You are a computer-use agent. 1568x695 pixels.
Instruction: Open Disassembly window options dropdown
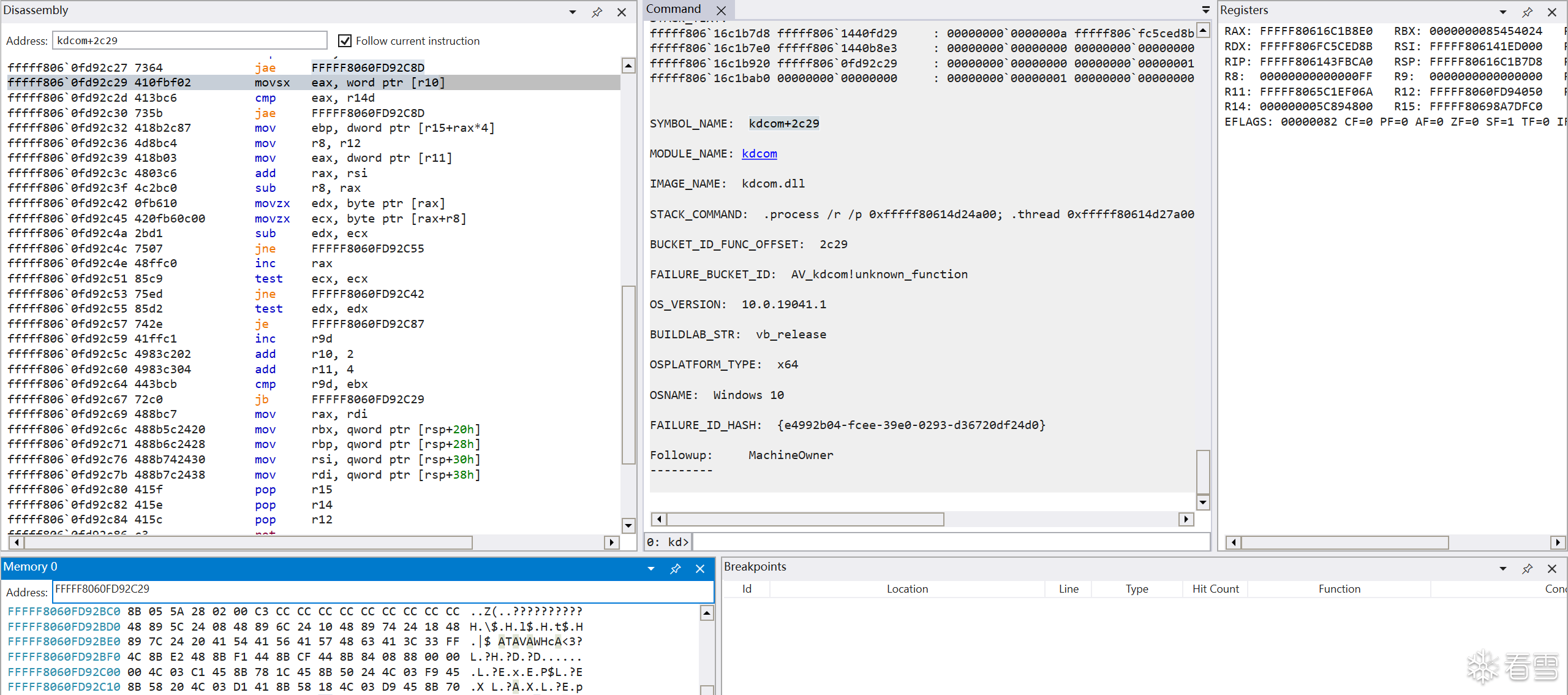pyautogui.click(x=573, y=12)
